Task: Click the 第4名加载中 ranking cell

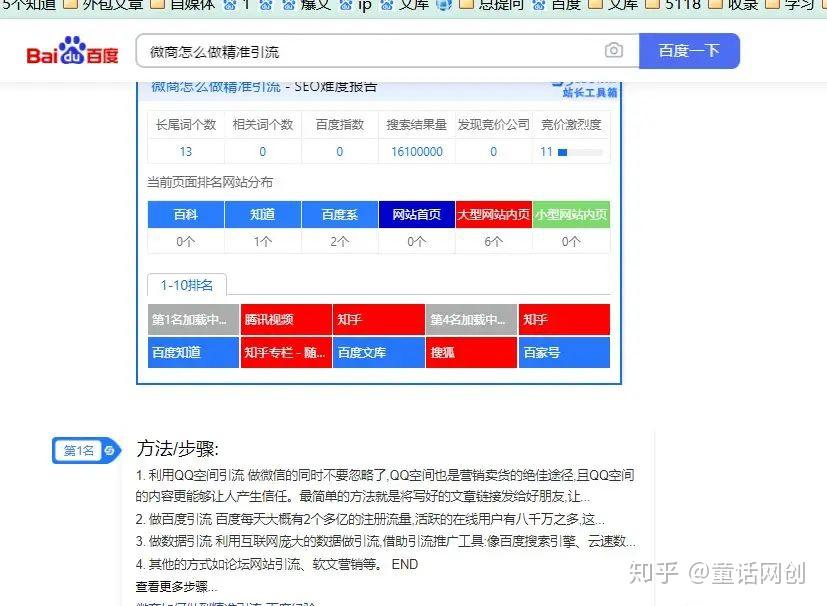Action: coord(471,320)
